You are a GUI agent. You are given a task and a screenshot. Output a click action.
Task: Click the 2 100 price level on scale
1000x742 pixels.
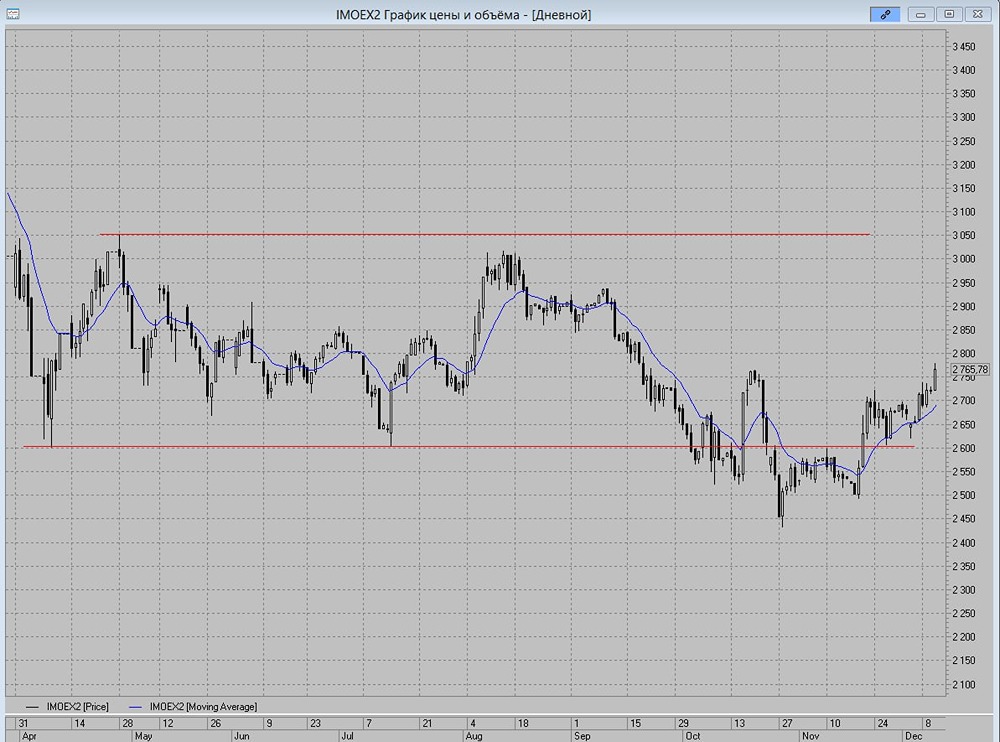coord(963,684)
